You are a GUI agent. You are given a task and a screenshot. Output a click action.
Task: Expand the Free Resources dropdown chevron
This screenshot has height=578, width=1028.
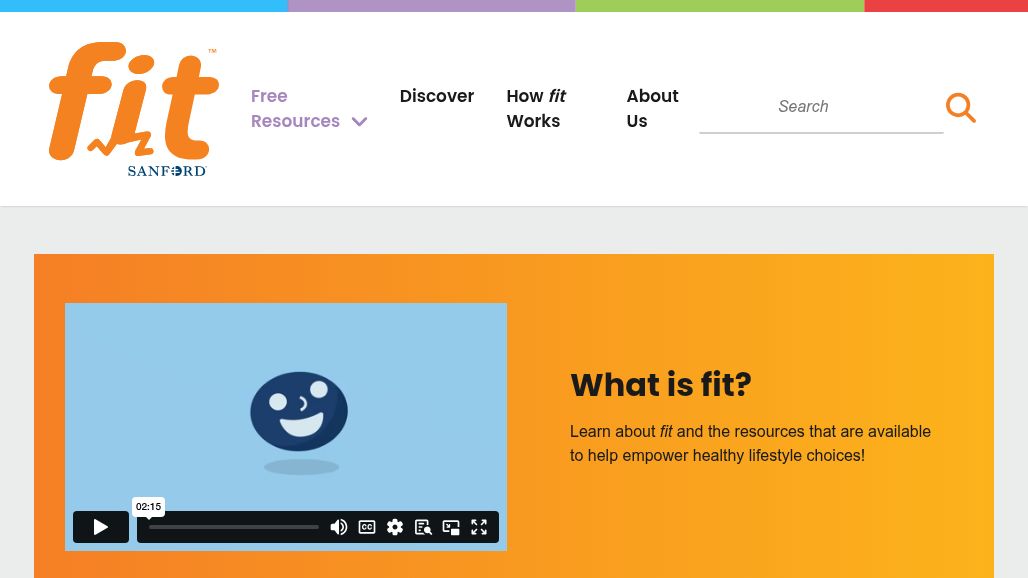[359, 122]
